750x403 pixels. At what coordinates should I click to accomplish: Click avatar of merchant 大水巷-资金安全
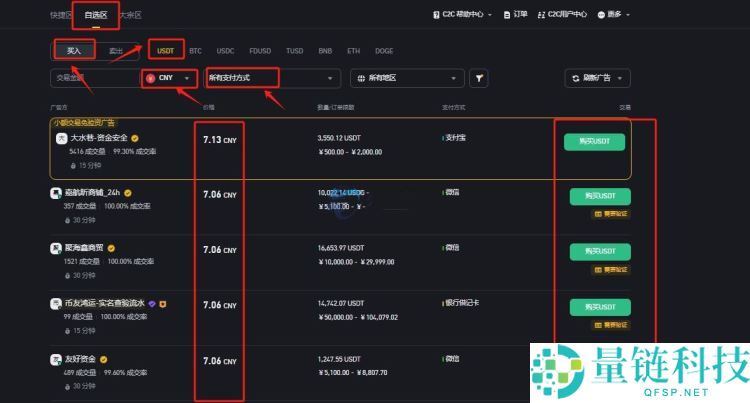(61, 138)
